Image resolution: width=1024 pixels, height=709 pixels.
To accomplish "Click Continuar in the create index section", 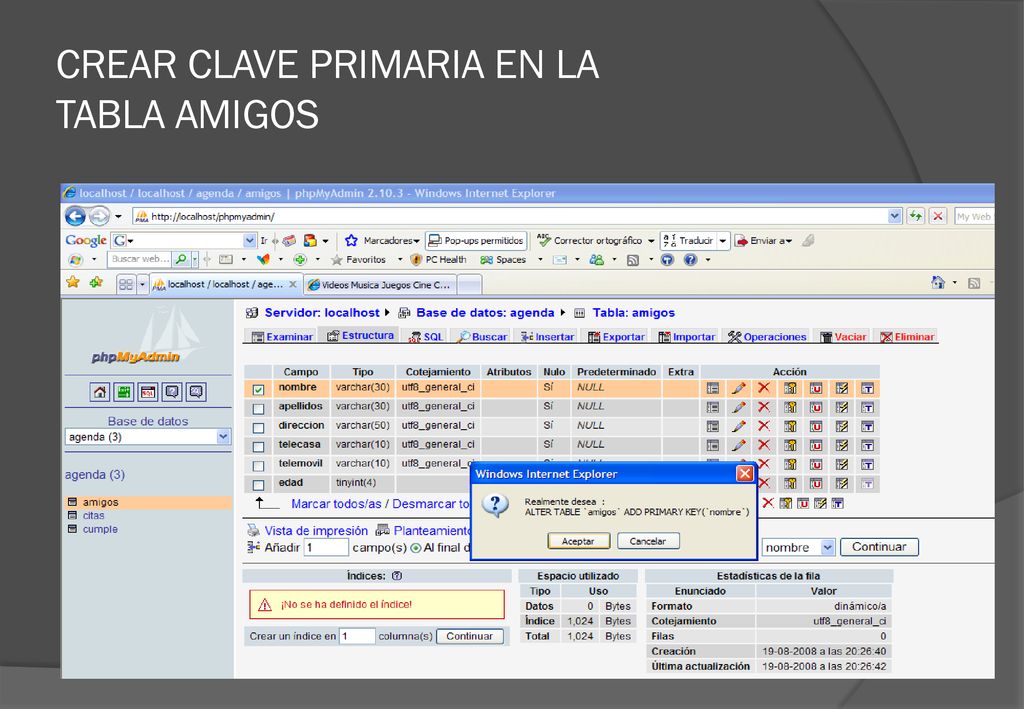I will coord(470,636).
